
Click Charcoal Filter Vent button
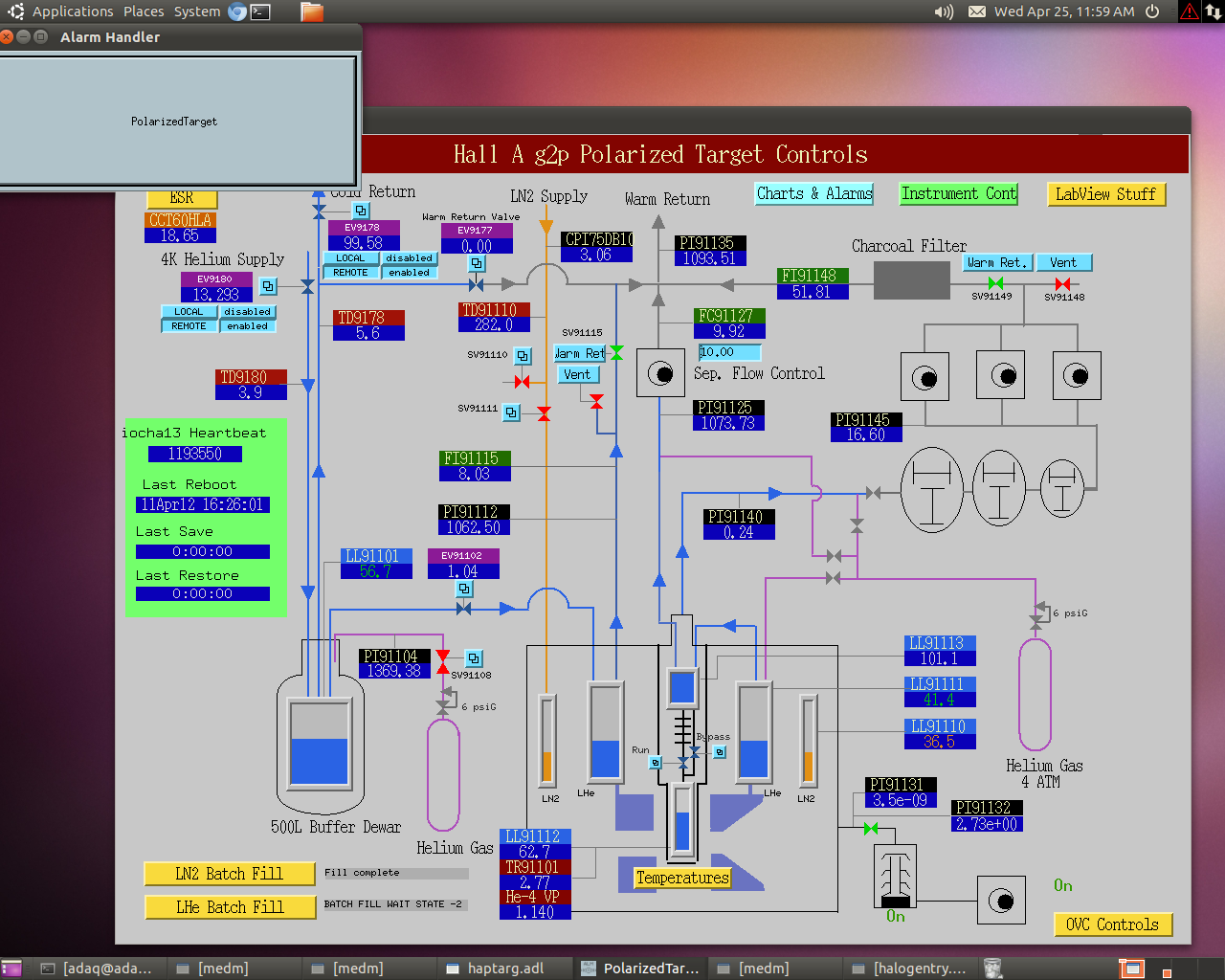(1064, 262)
